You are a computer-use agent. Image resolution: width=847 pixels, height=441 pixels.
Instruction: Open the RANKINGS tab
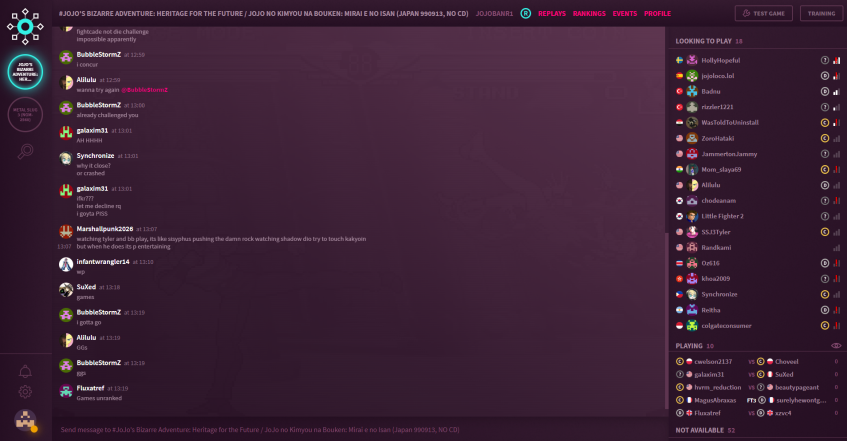589,14
